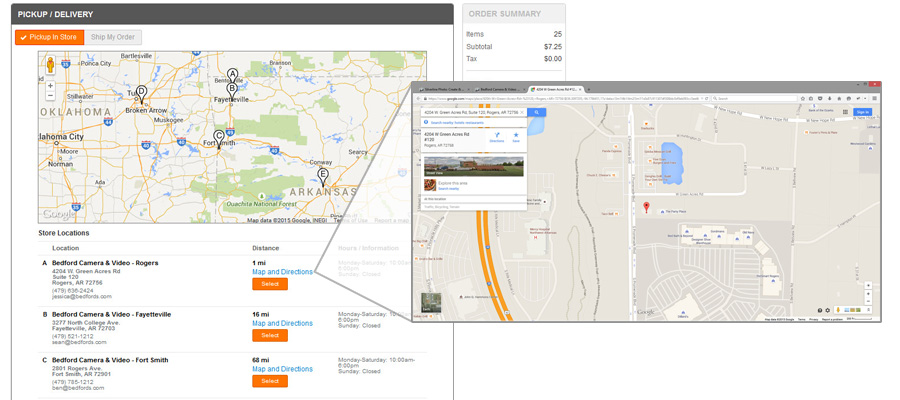Screen dimensions: 900x400
Task: Click map marker B at Fayetteville
Action: [232, 91]
